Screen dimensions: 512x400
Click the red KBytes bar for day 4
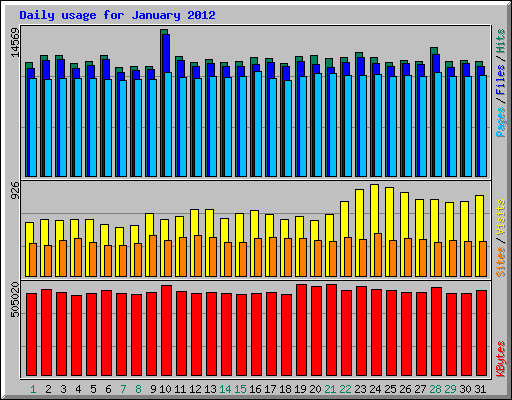pyautogui.click(x=76, y=335)
